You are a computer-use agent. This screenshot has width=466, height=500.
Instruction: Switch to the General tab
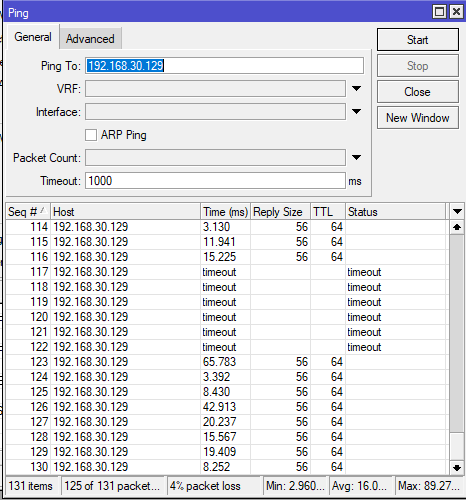point(33,37)
